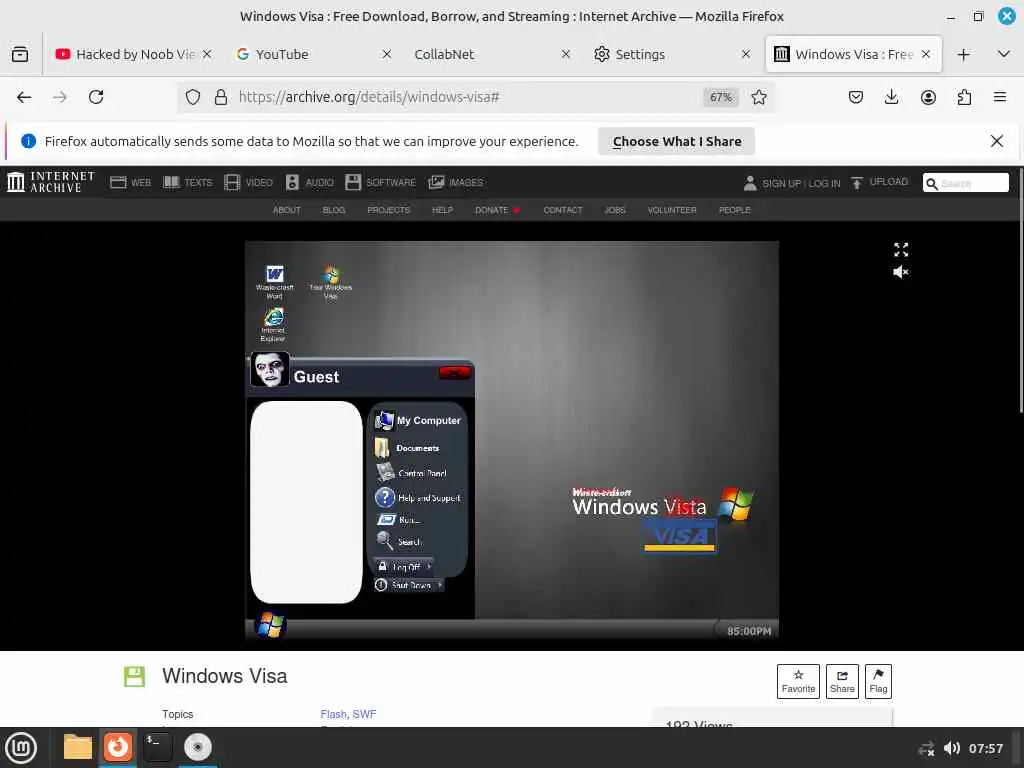Click the Archive search field

966,183
